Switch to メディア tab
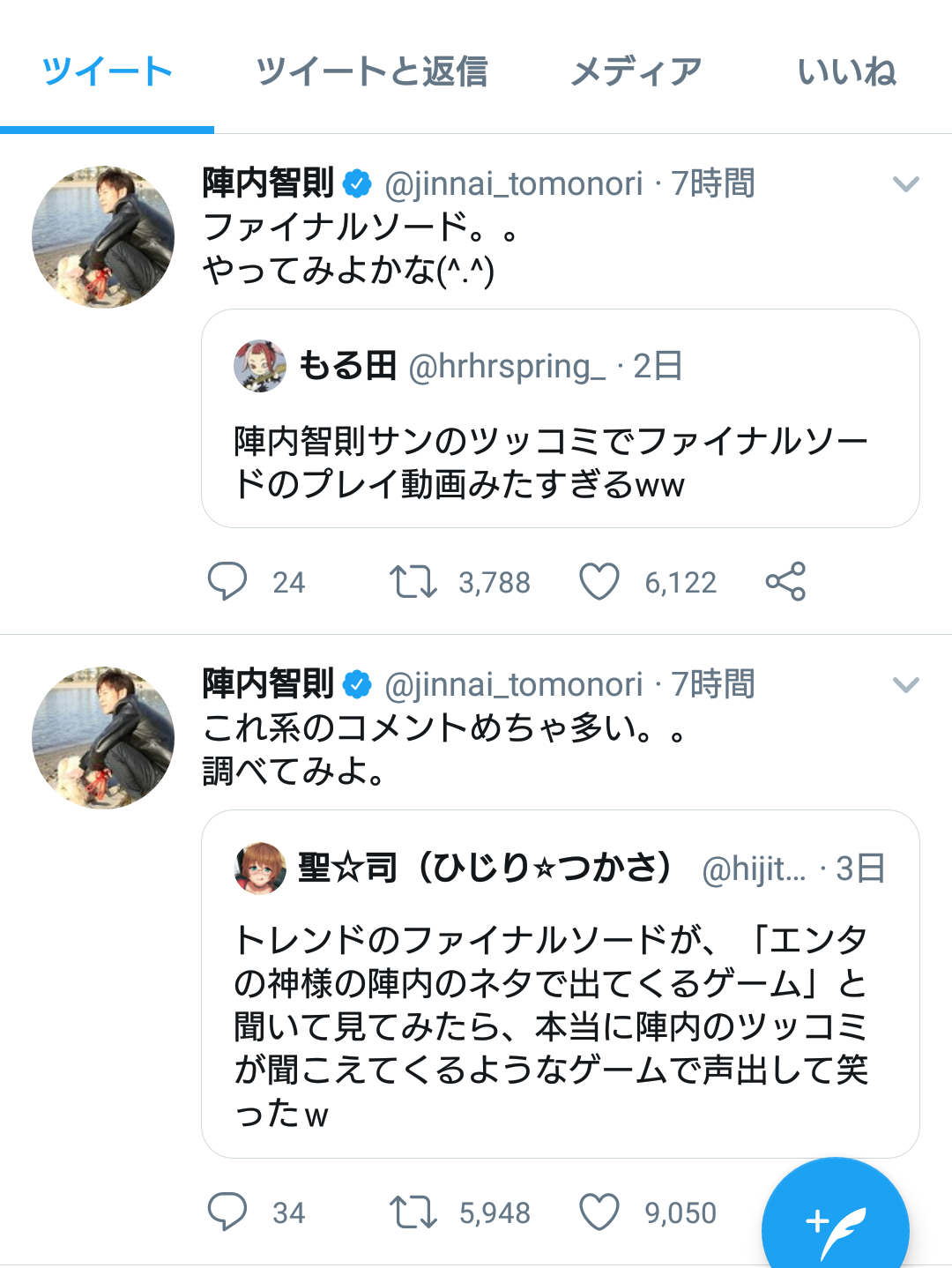952x1268 pixels. click(636, 72)
